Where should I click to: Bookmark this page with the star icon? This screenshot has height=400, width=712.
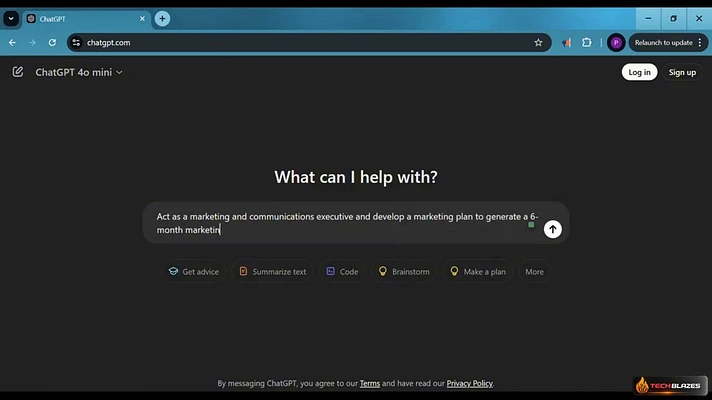(x=538, y=43)
